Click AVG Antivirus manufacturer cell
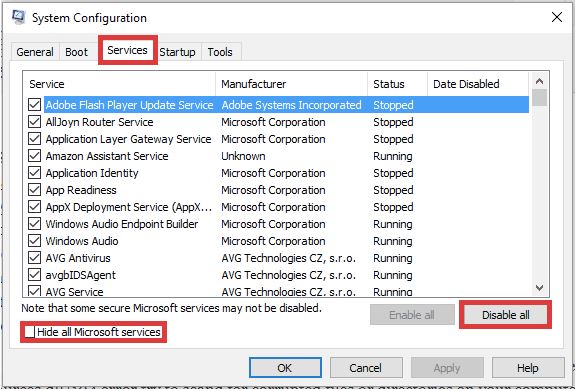Image resolution: width=576 pixels, height=391 pixels. (288, 258)
